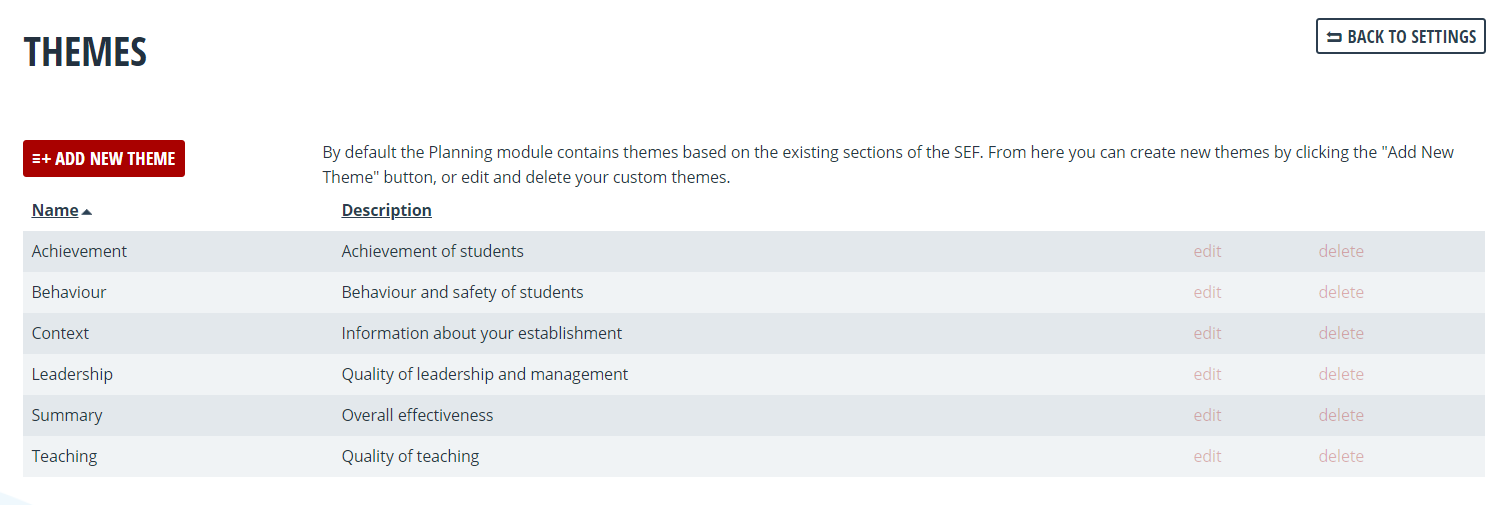The height and width of the screenshot is (505, 1505).
Task: Edit the Behaviour theme
Action: [x=1207, y=292]
